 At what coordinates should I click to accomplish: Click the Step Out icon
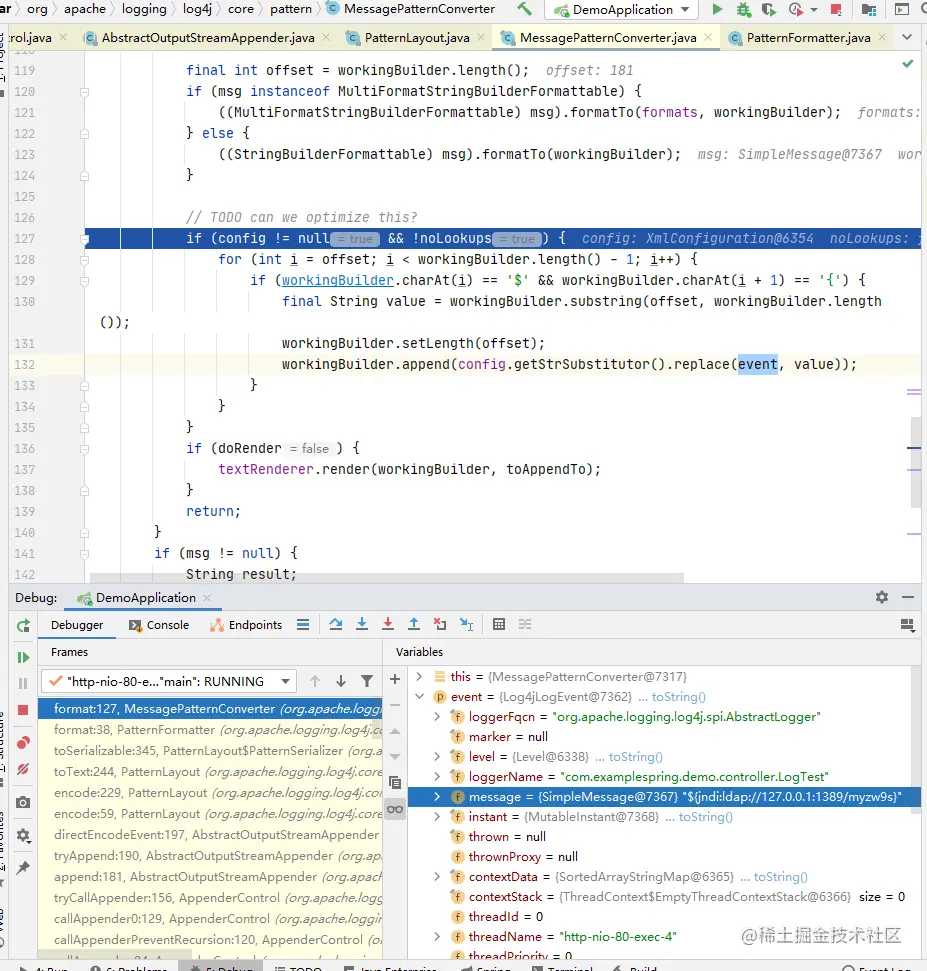coord(414,624)
